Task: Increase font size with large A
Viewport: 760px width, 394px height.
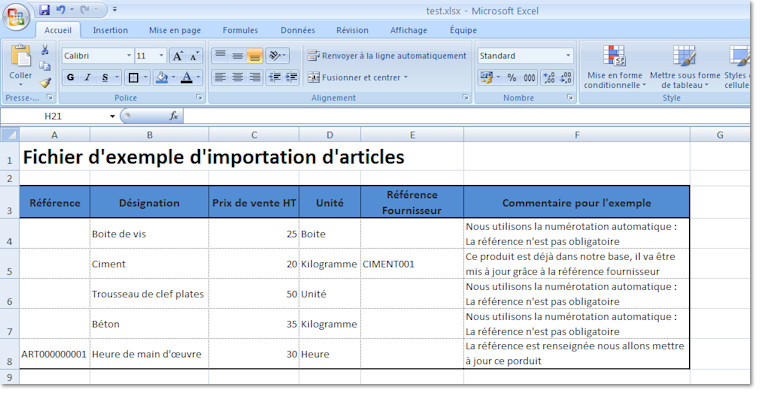Action: [x=177, y=56]
